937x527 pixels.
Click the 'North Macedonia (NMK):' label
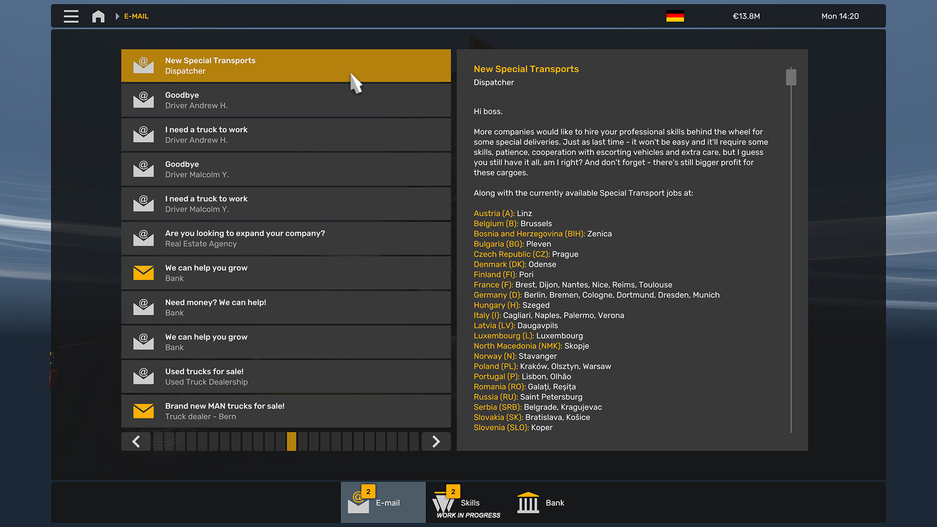[x=518, y=346]
